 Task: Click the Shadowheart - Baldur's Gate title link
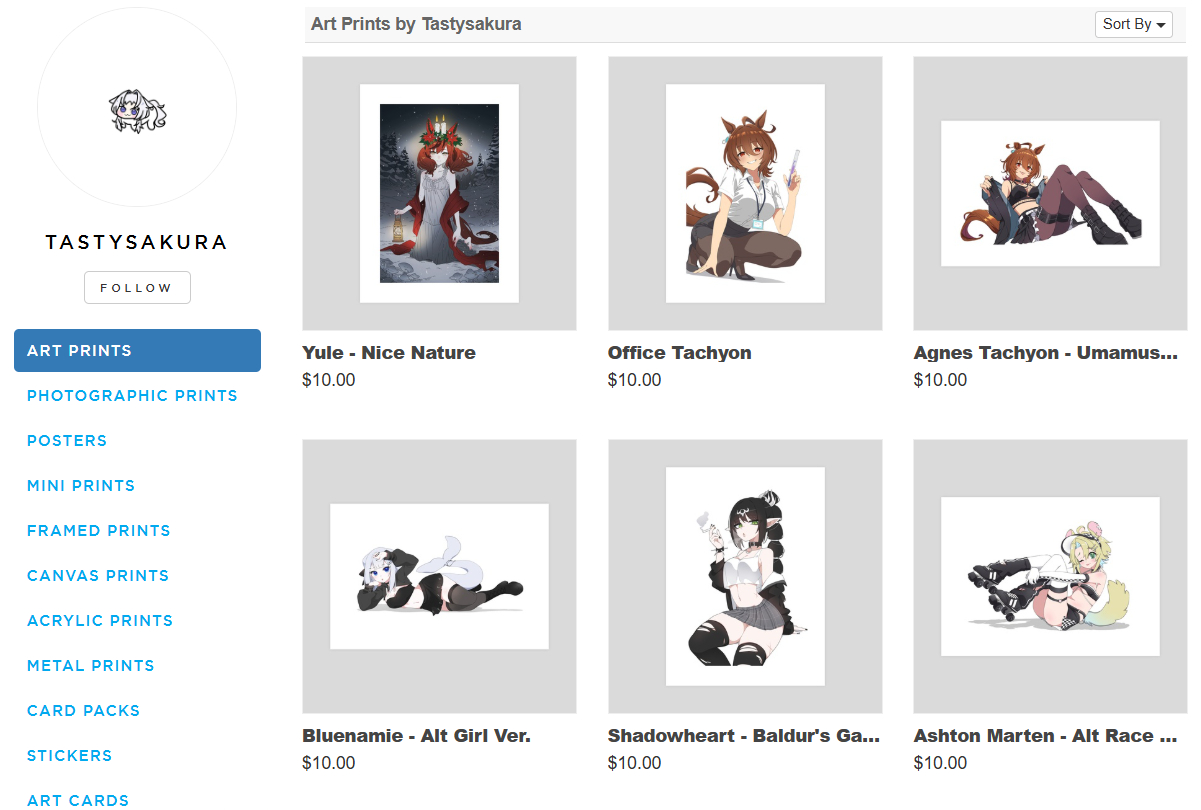pyautogui.click(x=744, y=736)
